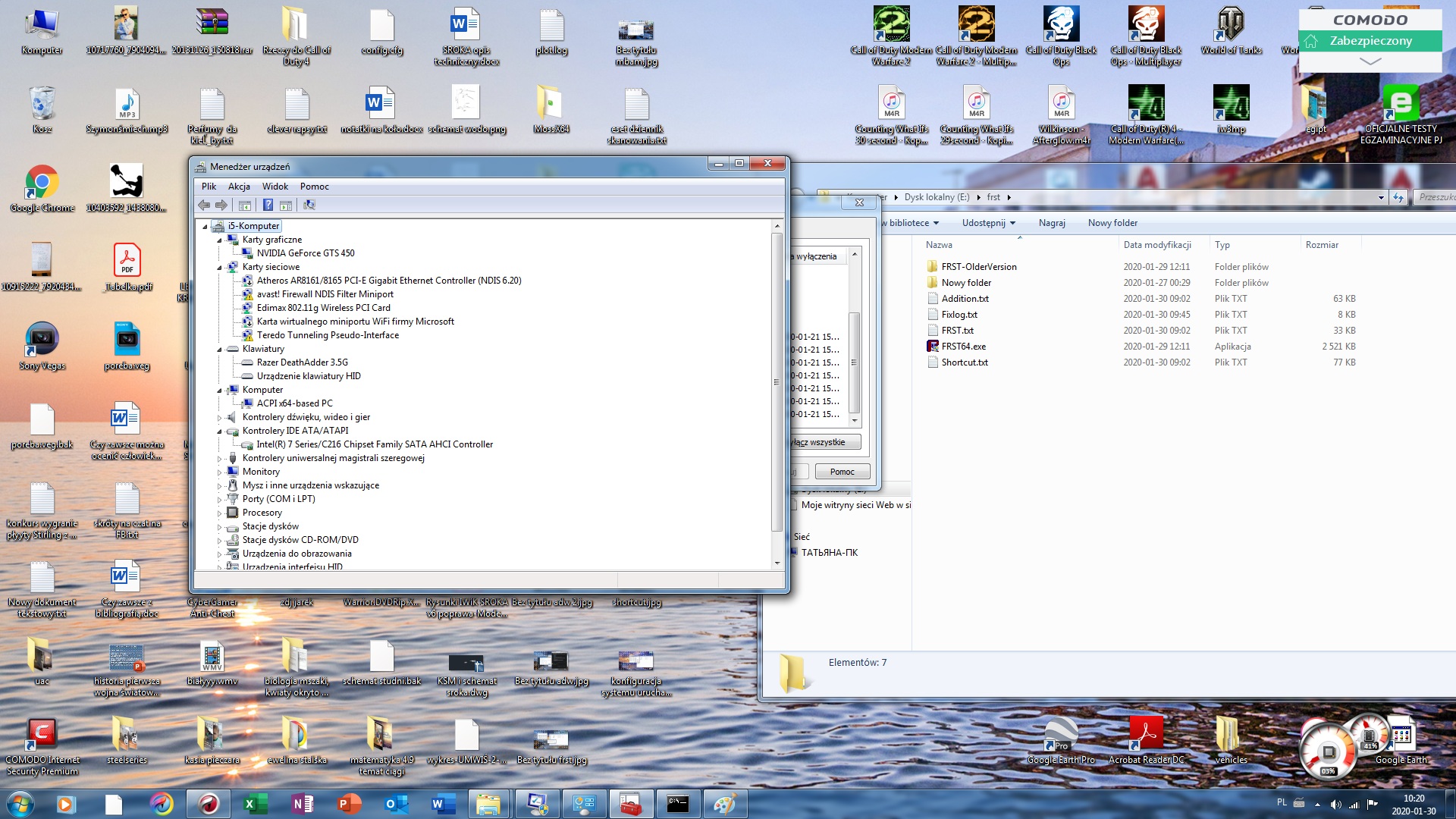This screenshot has width=1456, height=819.
Task: Open Windows Start button
Action: [x=20, y=804]
